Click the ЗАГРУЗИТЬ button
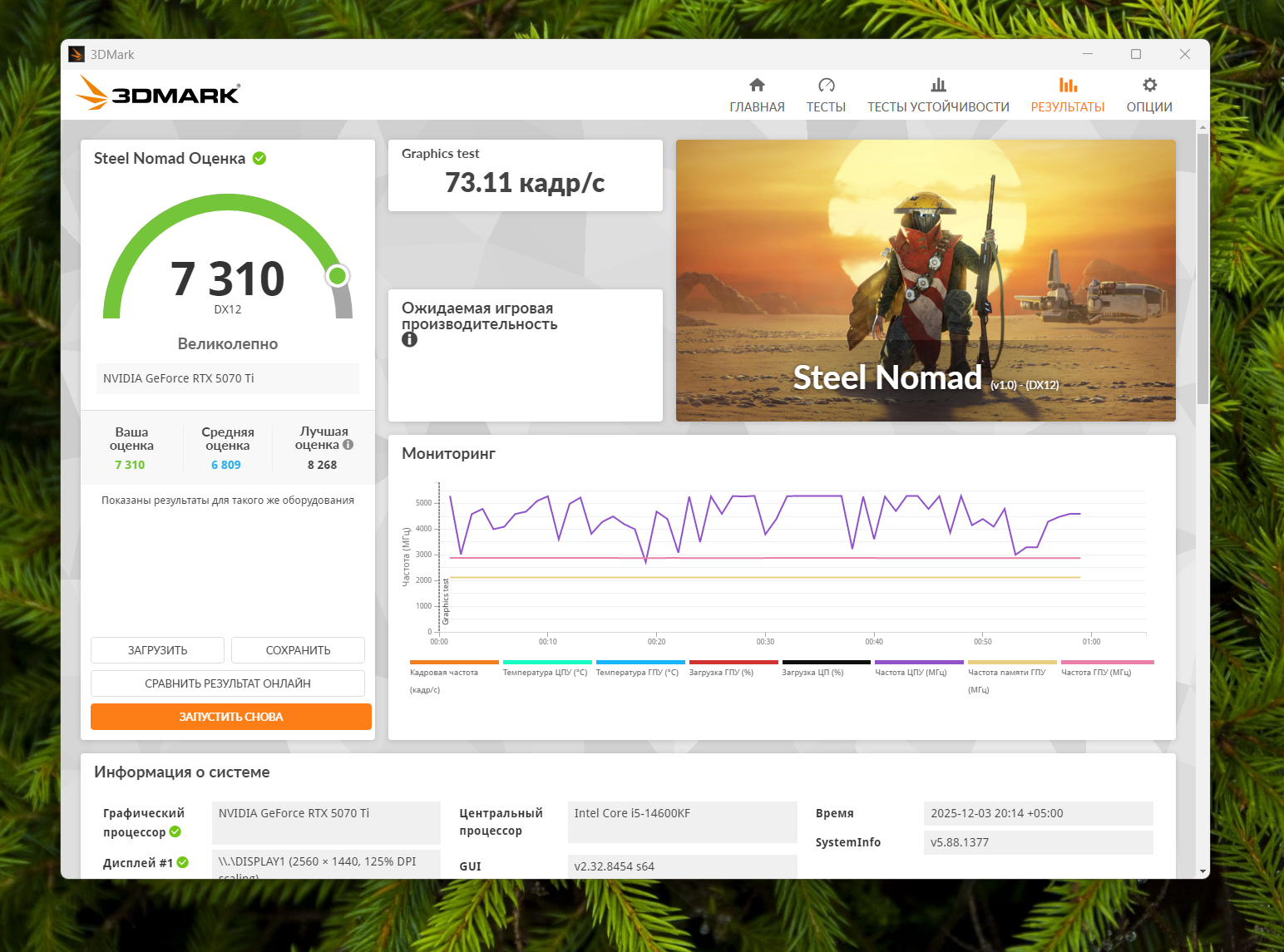The image size is (1284, 952). 157,650
